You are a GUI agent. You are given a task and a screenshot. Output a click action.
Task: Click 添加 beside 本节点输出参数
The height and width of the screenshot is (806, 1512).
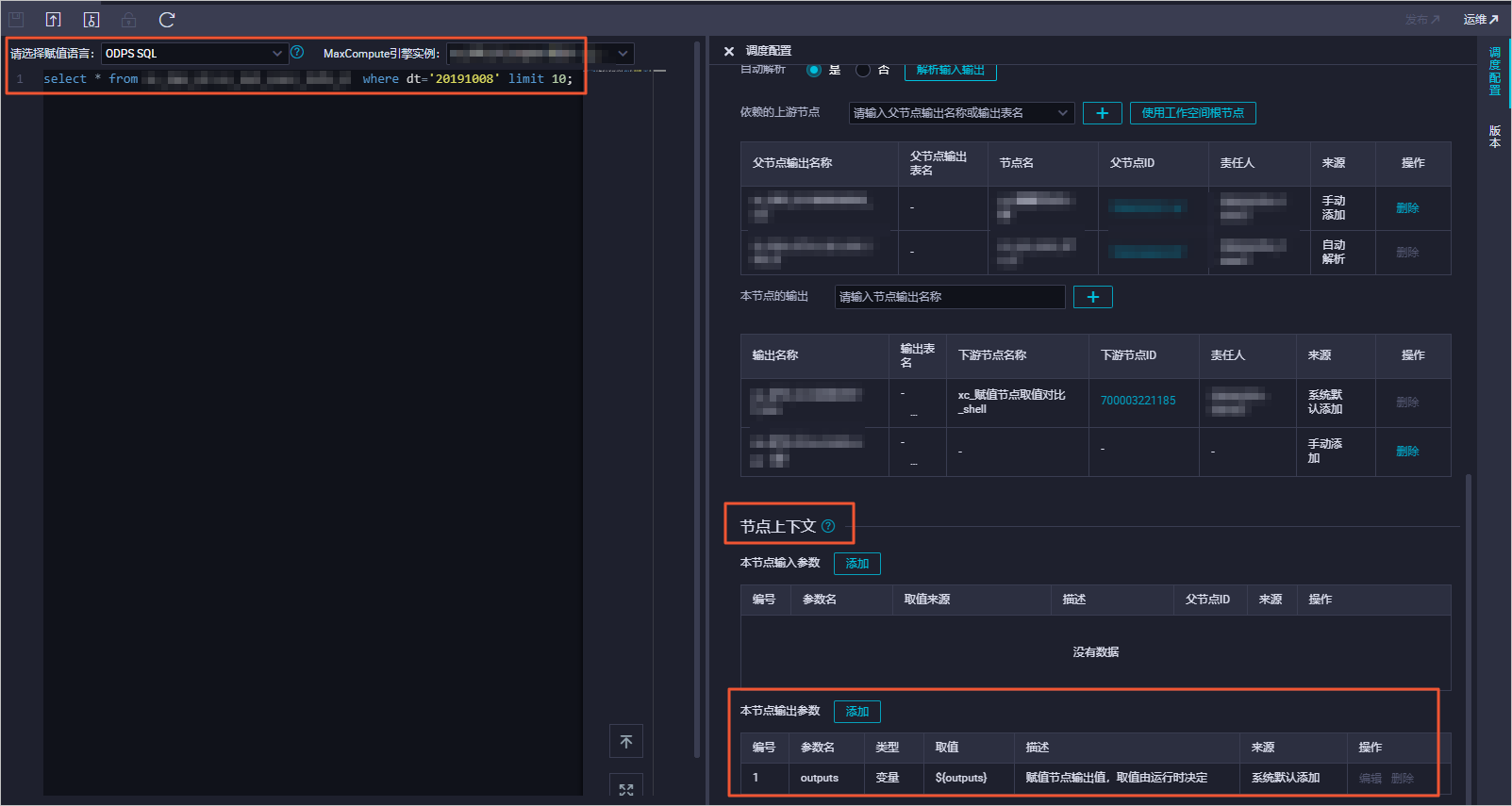coord(857,712)
